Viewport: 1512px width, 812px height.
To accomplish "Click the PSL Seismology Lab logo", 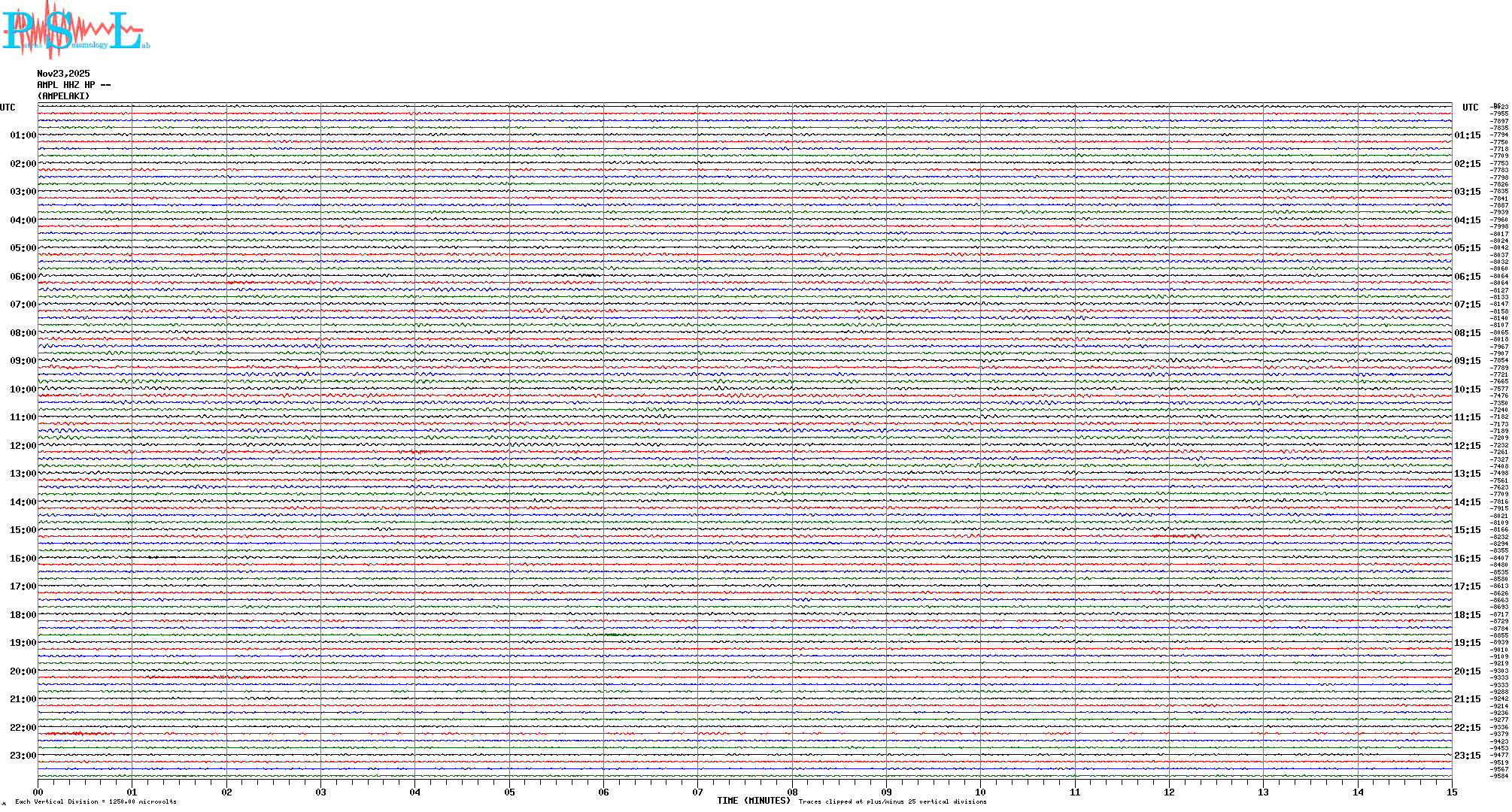I will point(75,30).
